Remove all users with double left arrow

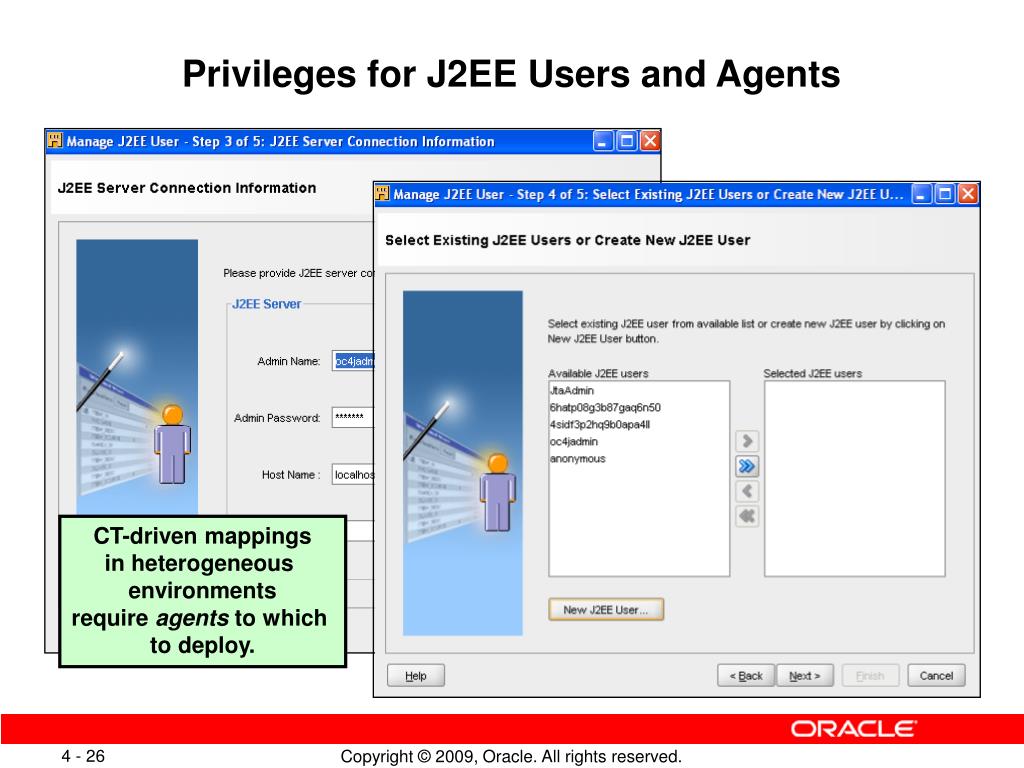[x=747, y=517]
